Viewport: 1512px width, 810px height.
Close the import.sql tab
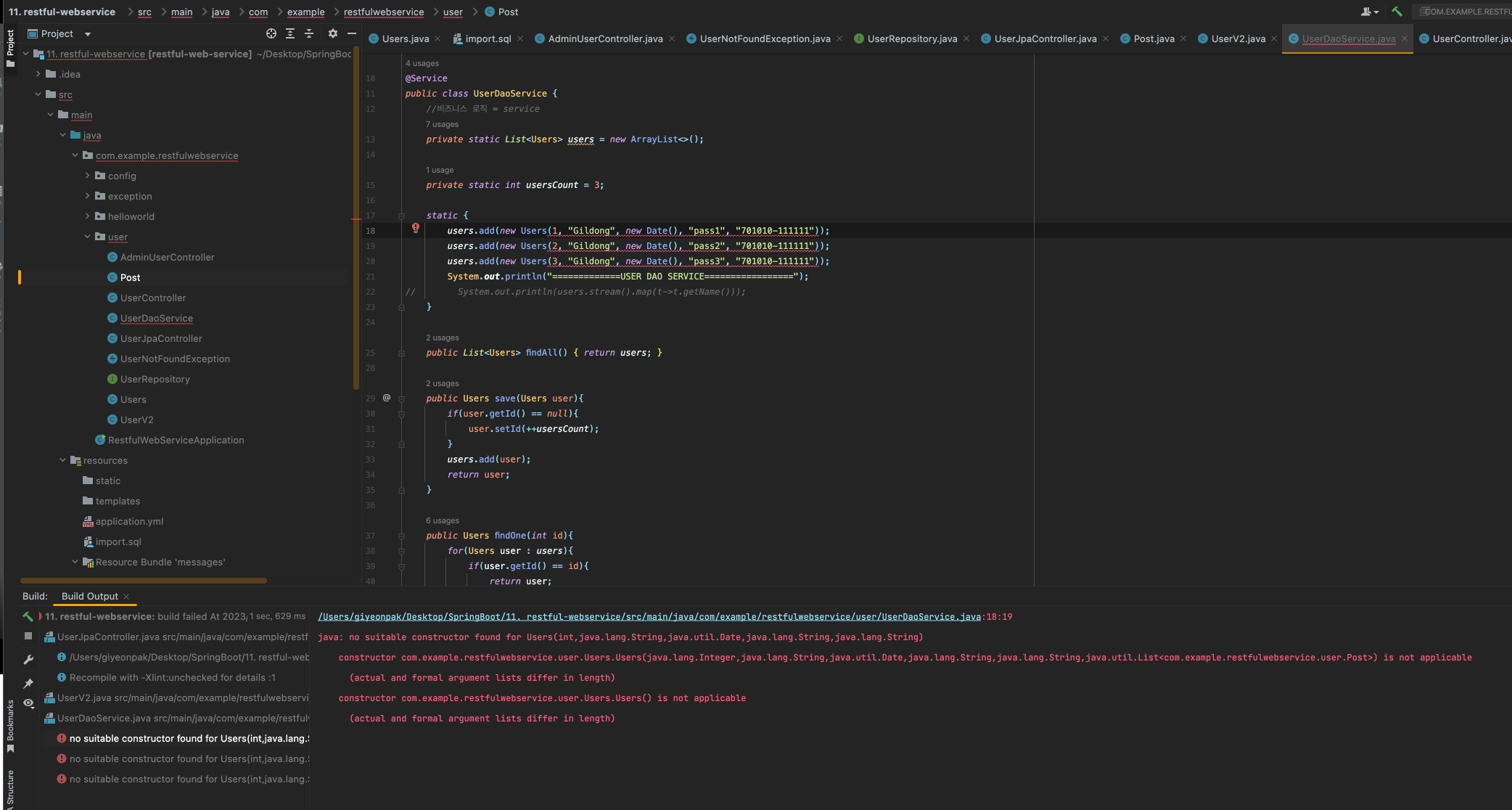(x=520, y=38)
